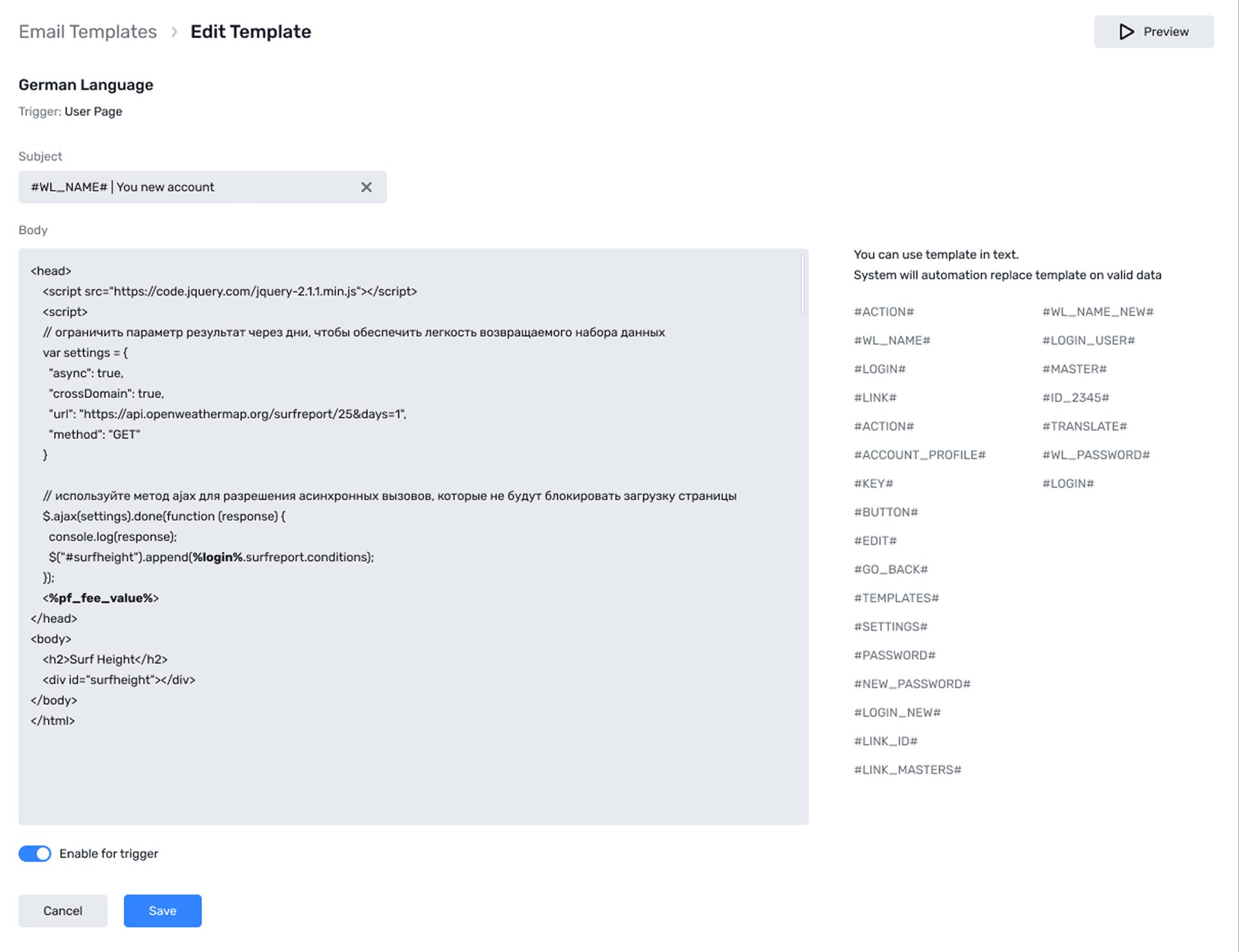This screenshot has width=1239, height=952.
Task: Select the #NEW_PASSWORD# template placeholder
Action: [x=911, y=683]
